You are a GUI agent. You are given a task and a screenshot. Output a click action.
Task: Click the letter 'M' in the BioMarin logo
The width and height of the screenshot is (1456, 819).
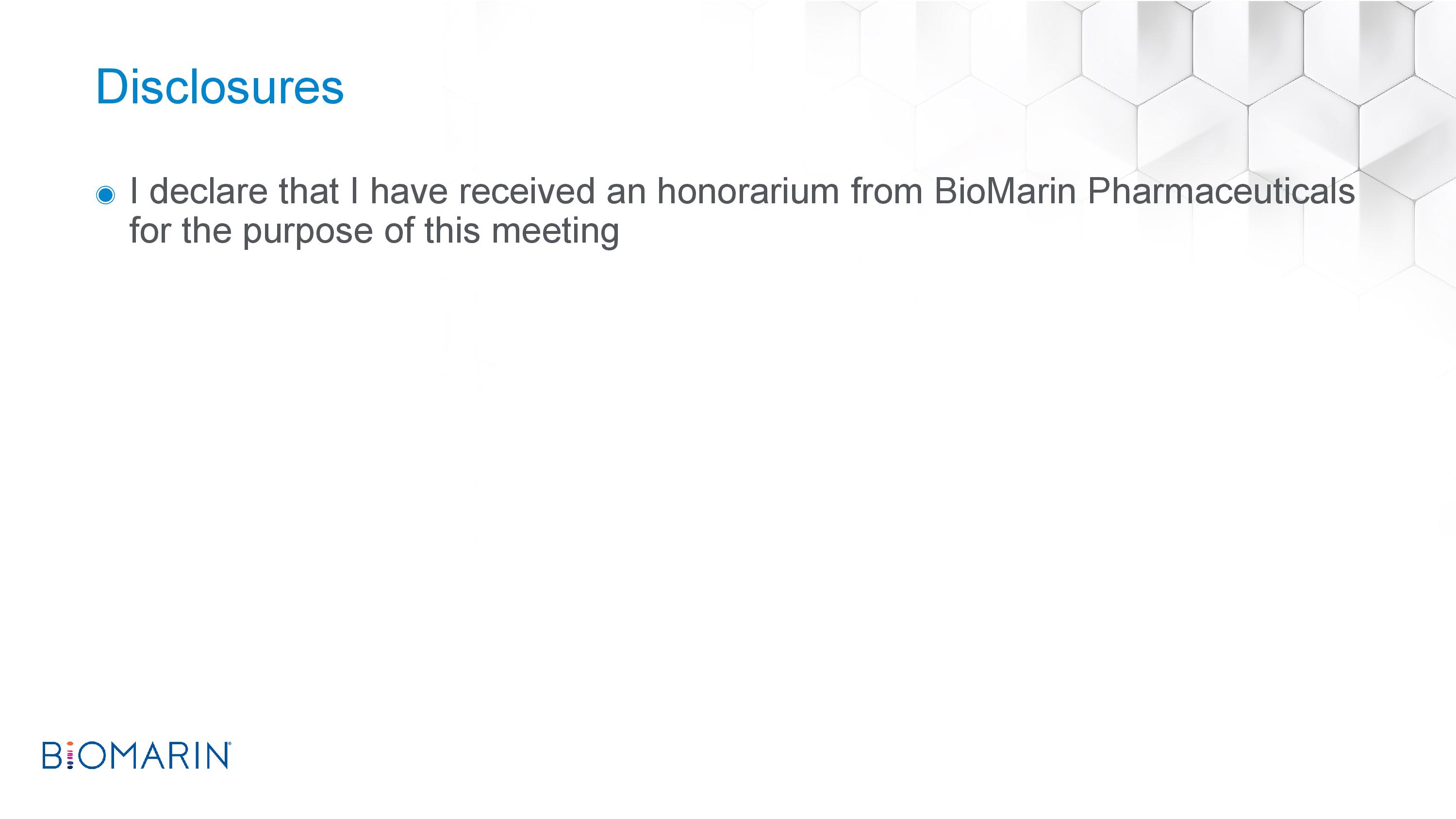coord(123,756)
